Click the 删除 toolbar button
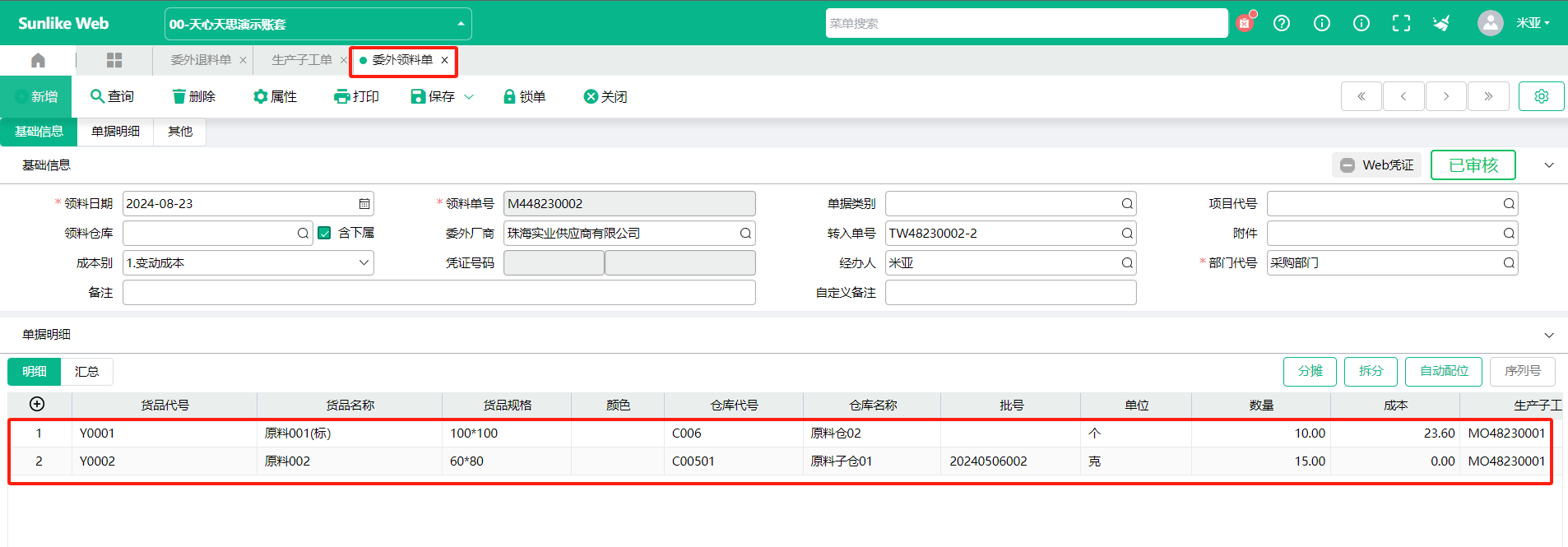 point(193,97)
